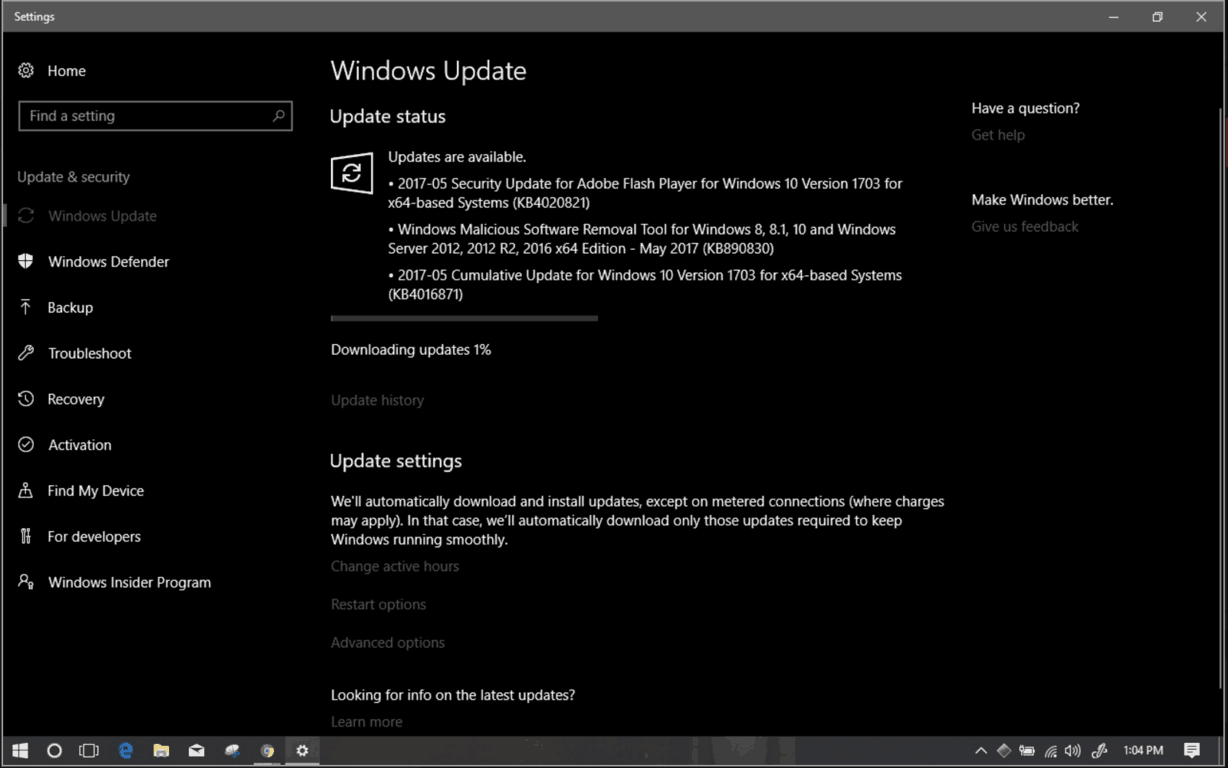The width and height of the screenshot is (1228, 768).
Task: Click the Windows Insider Program person icon
Action: point(26,582)
